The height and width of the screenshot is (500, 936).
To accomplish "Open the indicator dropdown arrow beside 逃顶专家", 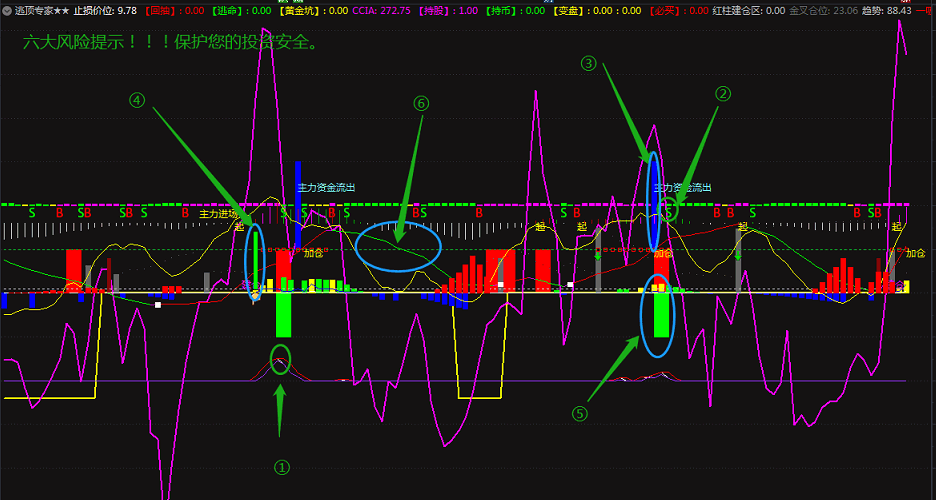I will 7,11.
